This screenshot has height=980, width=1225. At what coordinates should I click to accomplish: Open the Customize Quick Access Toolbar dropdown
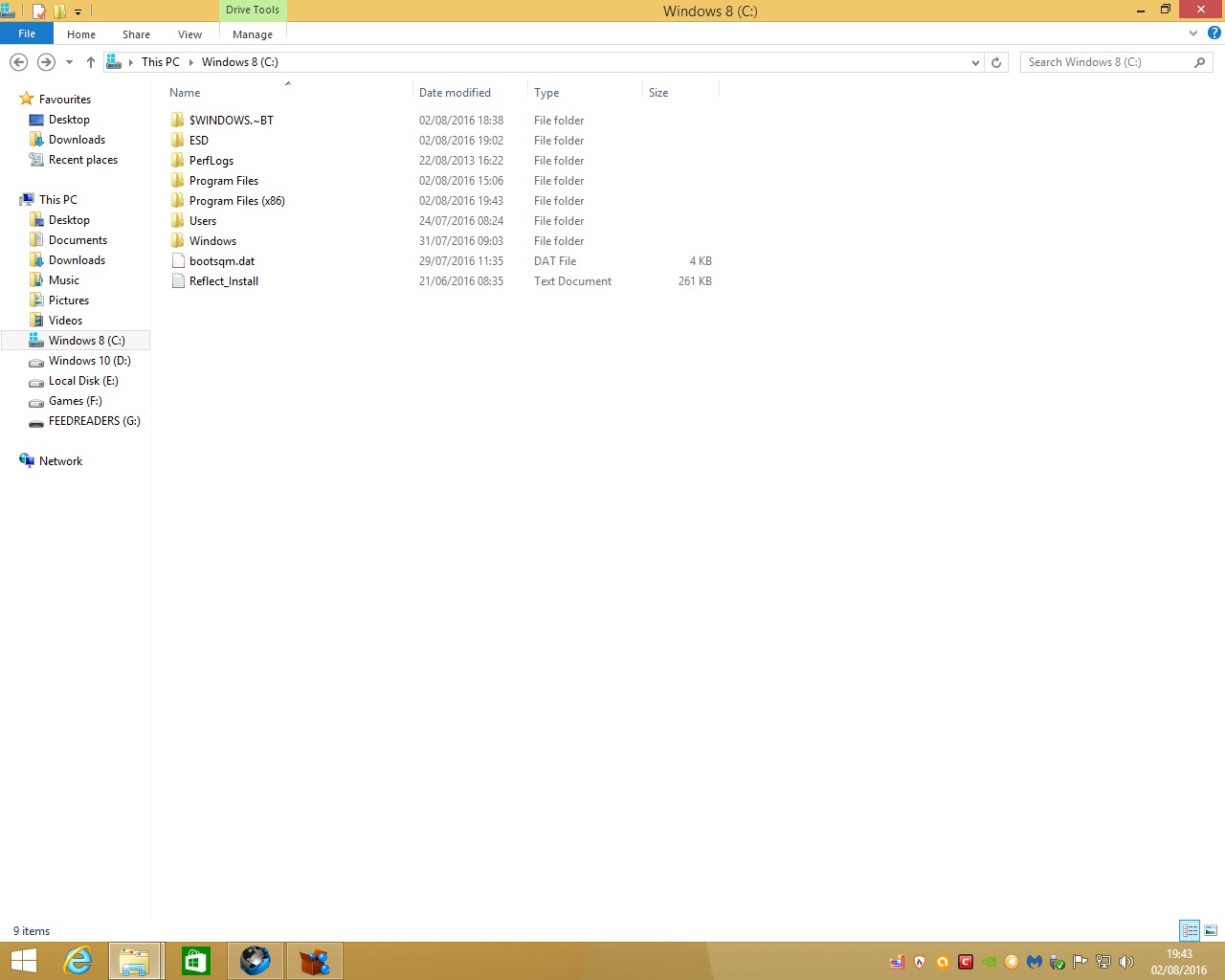coord(78,12)
